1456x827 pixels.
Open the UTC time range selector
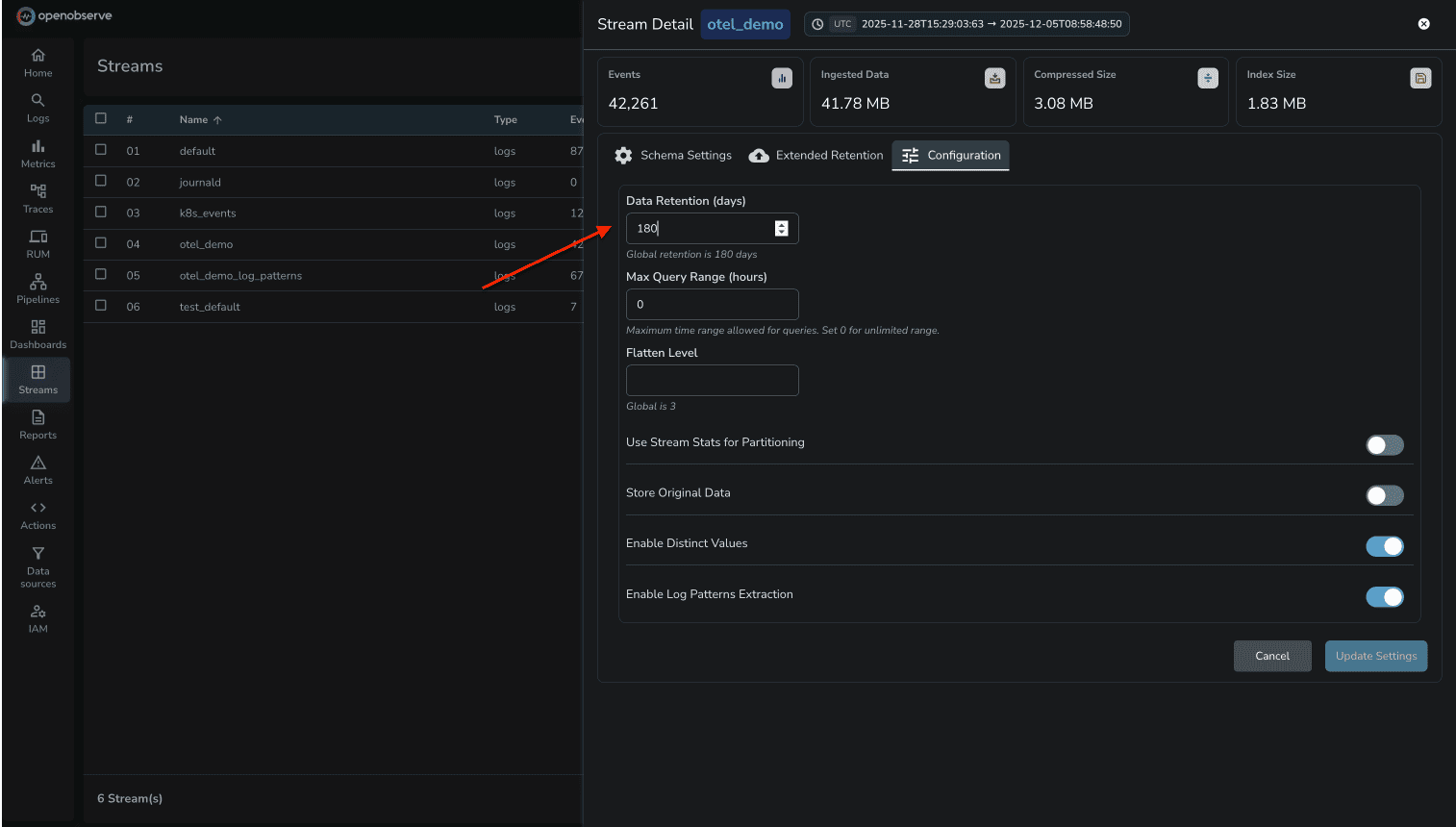coord(966,23)
